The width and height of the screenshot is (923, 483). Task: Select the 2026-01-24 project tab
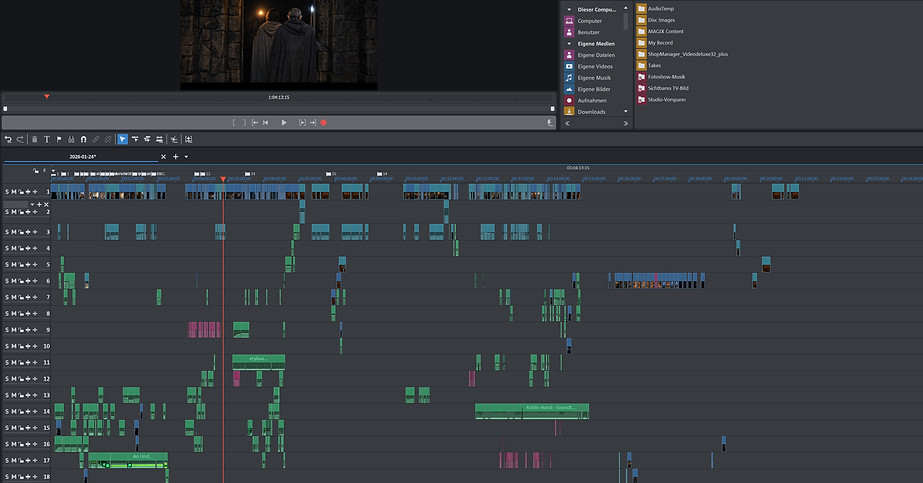[x=82, y=157]
